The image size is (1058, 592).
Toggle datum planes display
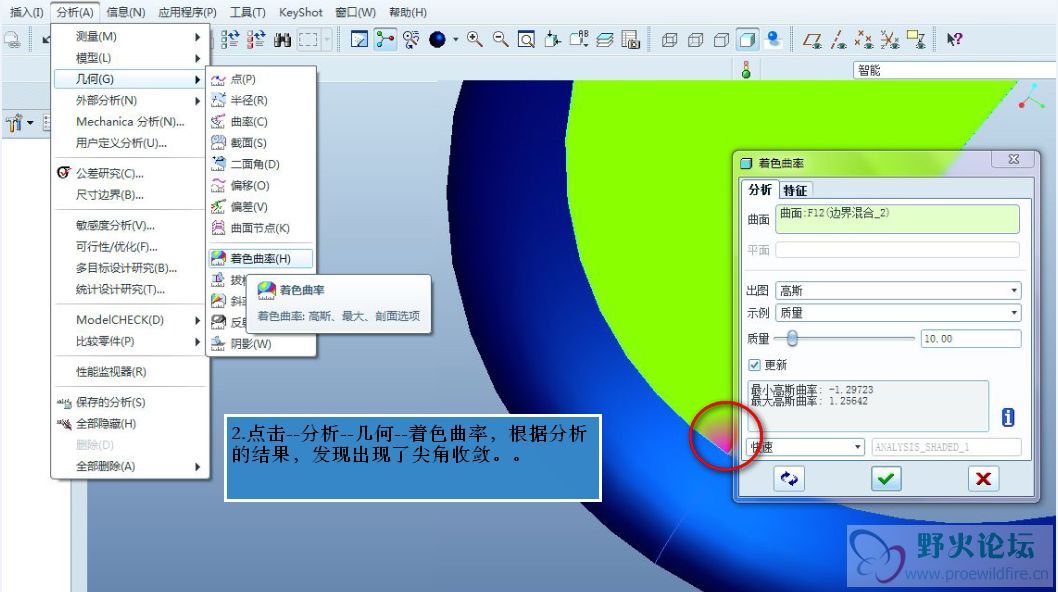(812, 40)
